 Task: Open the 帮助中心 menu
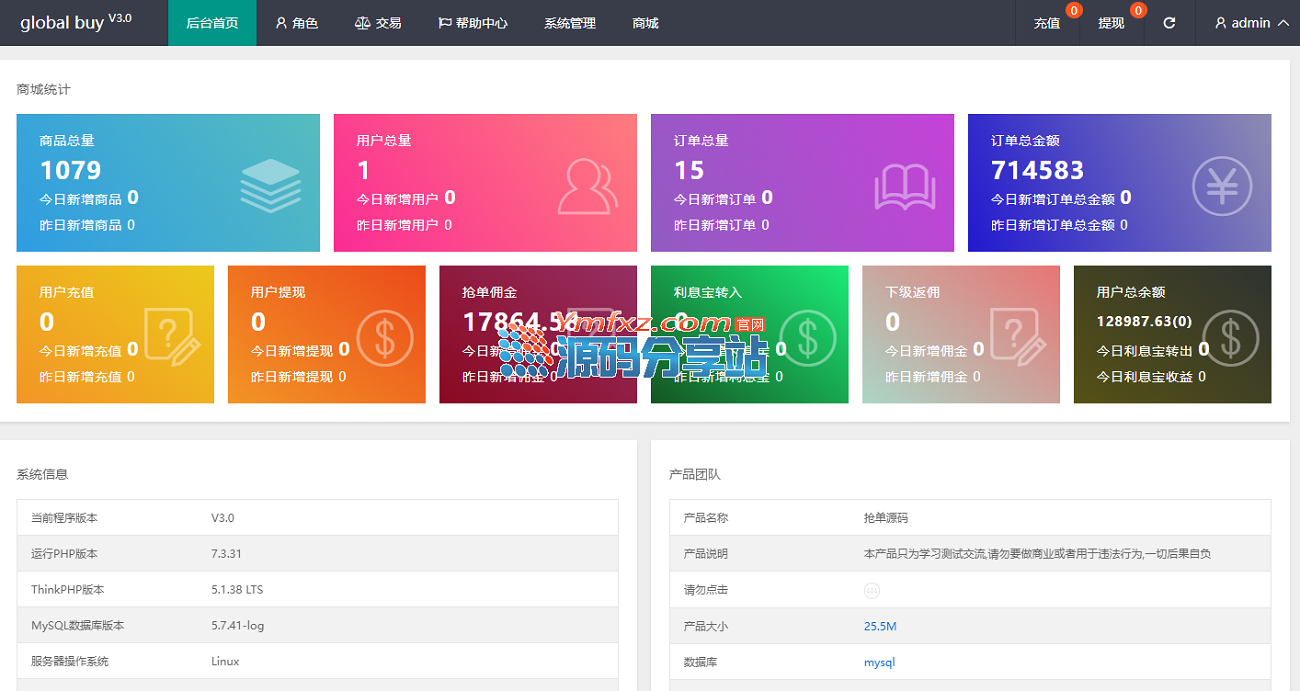point(473,23)
